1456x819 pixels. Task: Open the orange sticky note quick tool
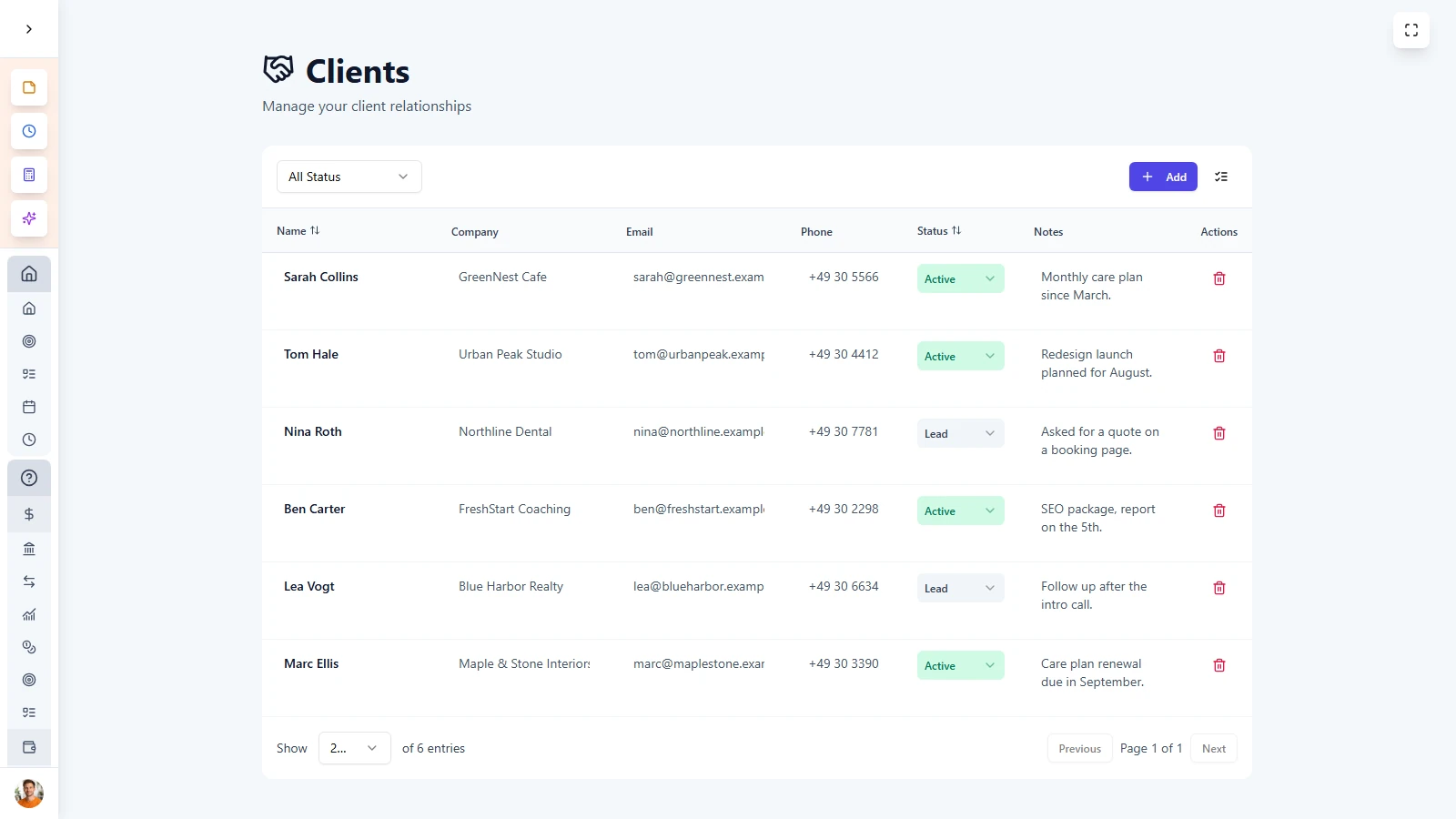point(29,87)
